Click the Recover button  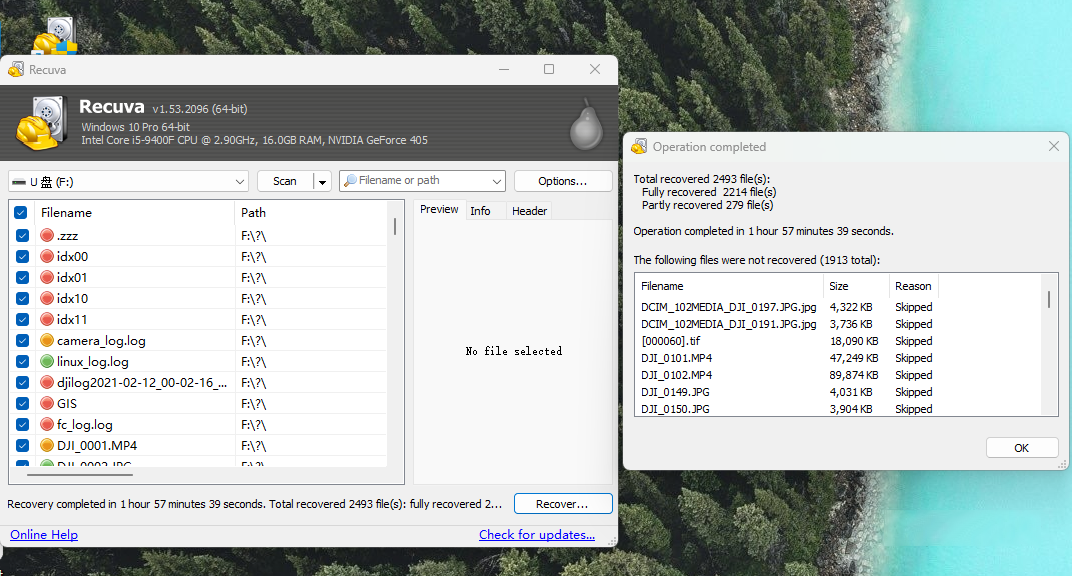click(x=563, y=504)
